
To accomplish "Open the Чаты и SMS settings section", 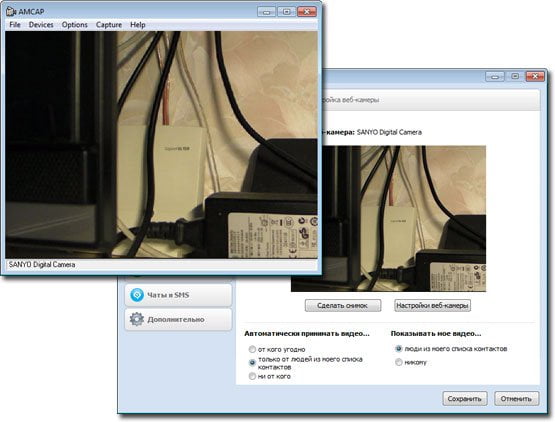I will 178,295.
